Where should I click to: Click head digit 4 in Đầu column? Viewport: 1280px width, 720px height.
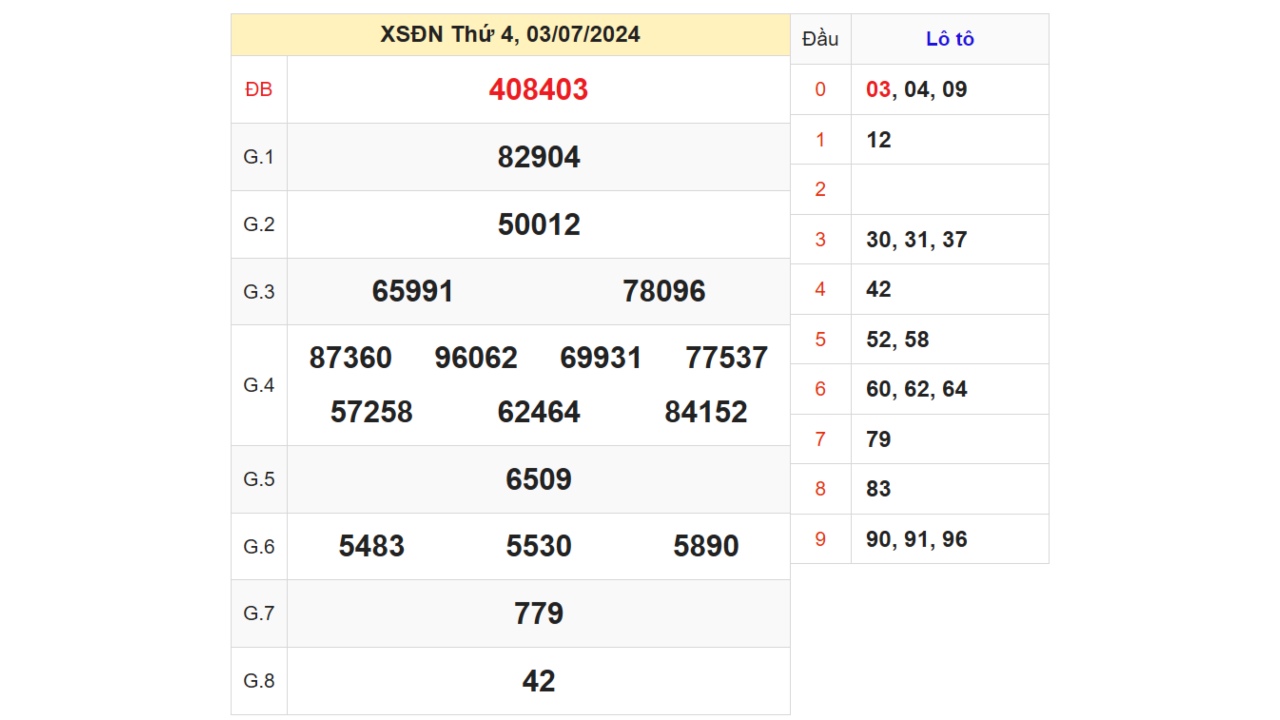point(820,290)
